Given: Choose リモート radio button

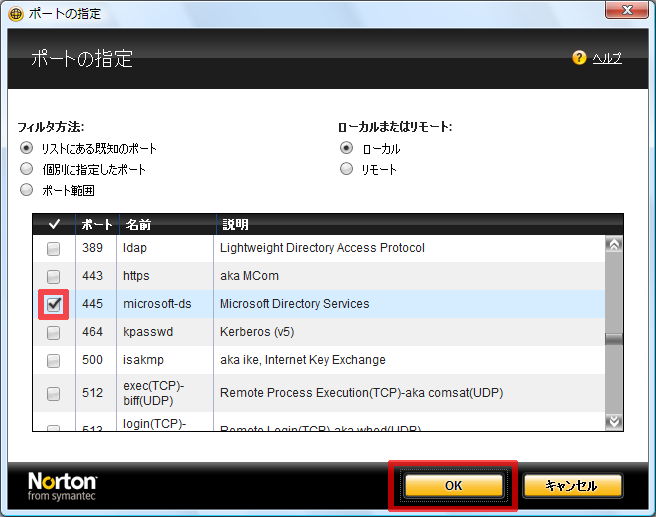Looking at the screenshot, I should click(347, 169).
